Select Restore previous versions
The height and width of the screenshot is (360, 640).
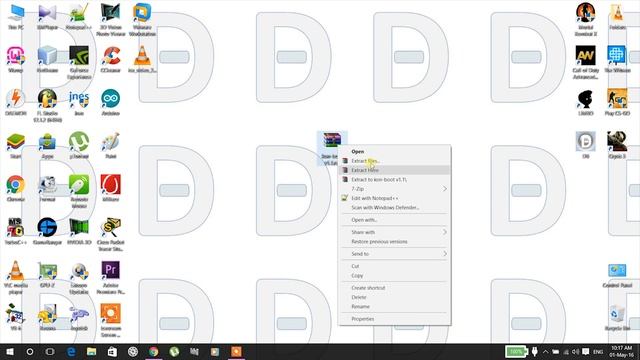(x=395, y=242)
